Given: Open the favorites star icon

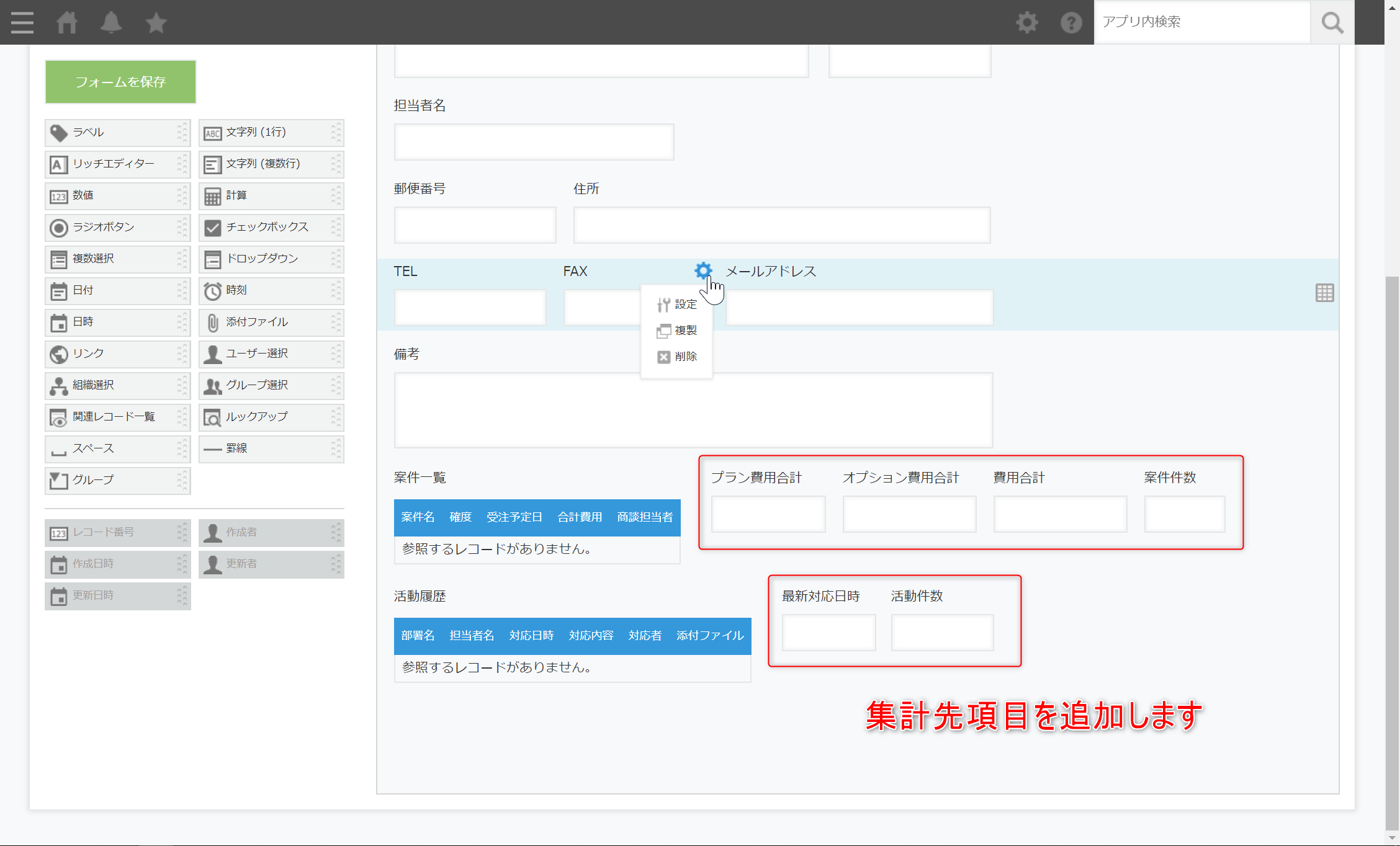Looking at the screenshot, I should point(156,22).
